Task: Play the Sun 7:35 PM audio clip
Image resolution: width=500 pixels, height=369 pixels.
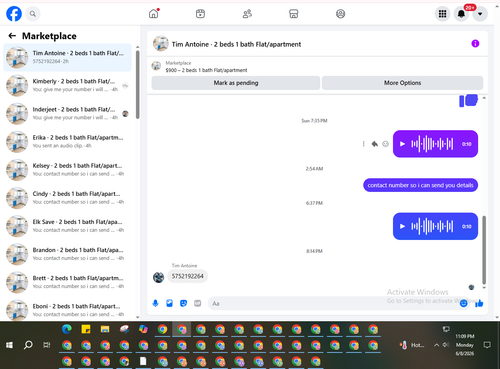Action: [402, 144]
